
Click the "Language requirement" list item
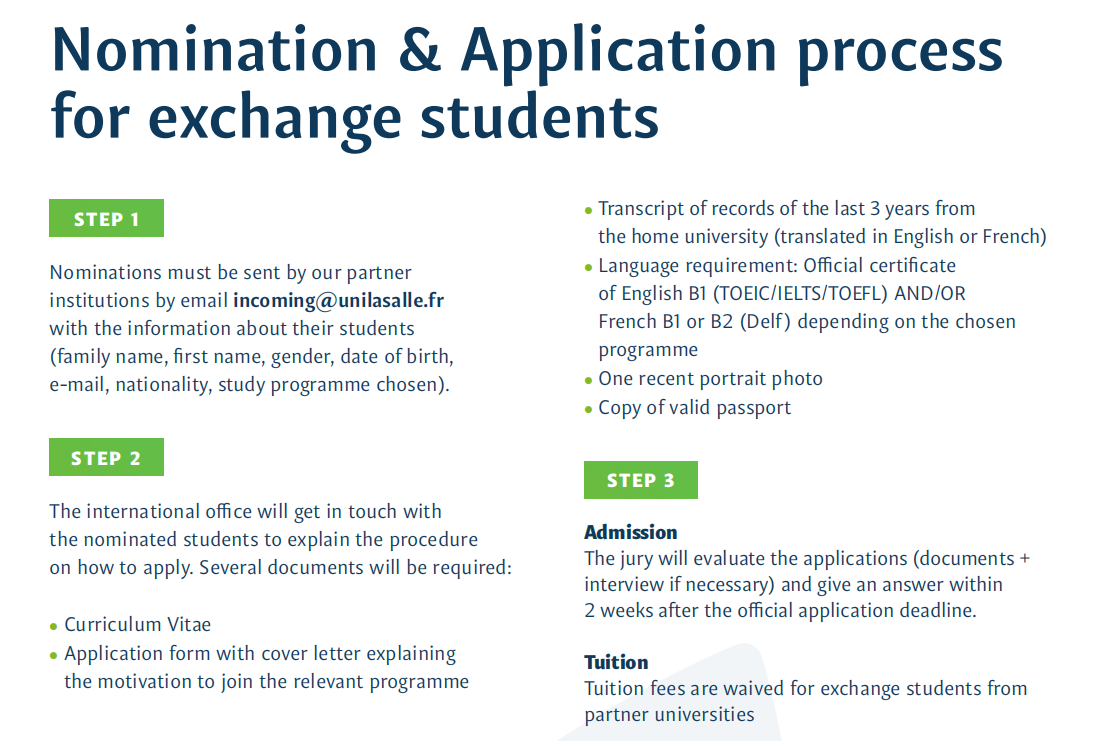[776, 266]
